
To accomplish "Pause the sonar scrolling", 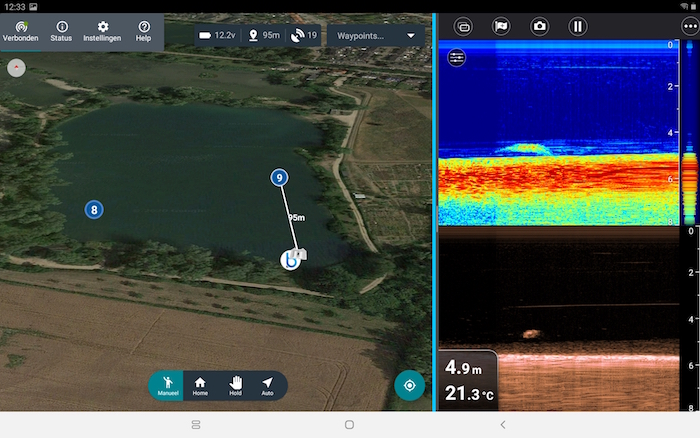I will coord(578,26).
